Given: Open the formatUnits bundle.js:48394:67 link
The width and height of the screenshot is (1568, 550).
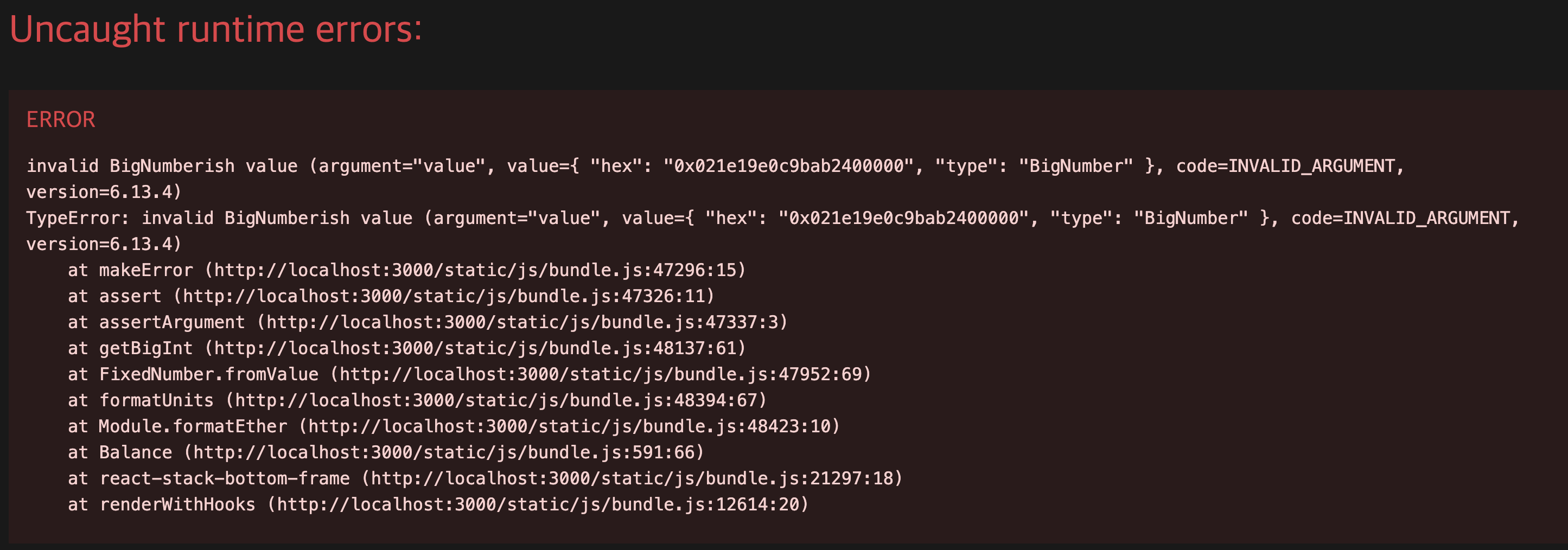Looking at the screenshot, I should point(495,400).
